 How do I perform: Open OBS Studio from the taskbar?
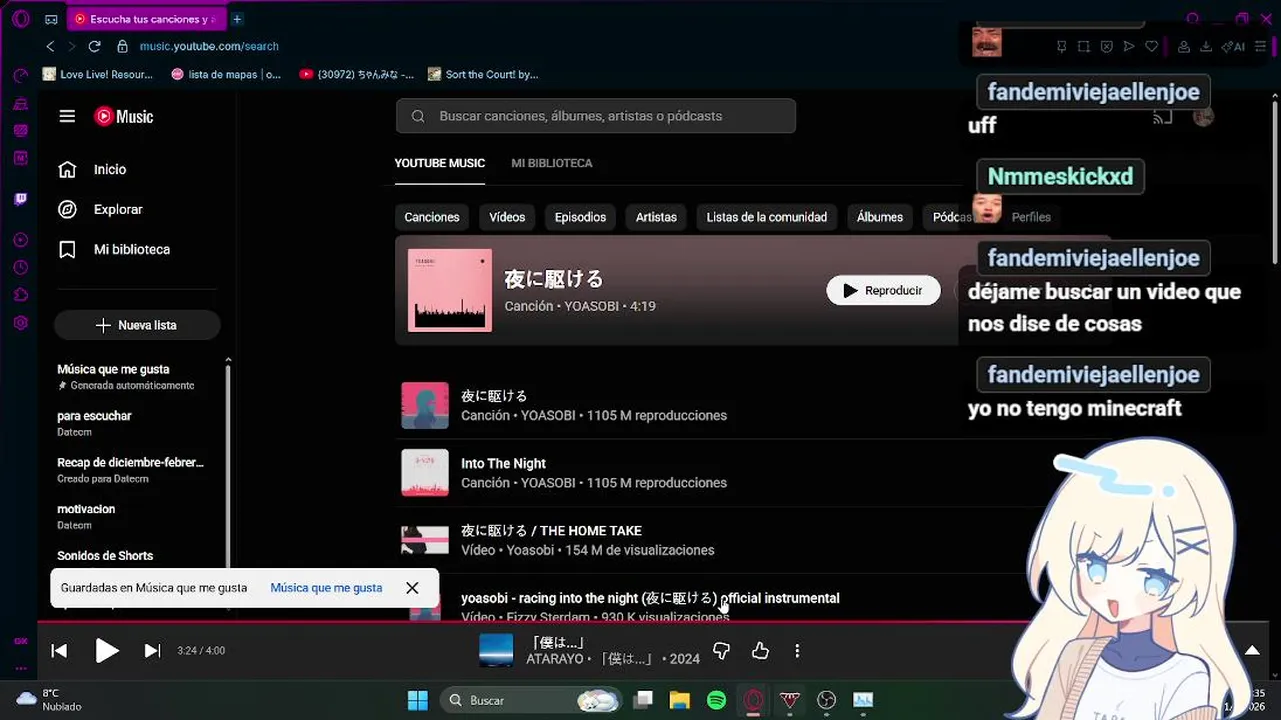pos(826,700)
